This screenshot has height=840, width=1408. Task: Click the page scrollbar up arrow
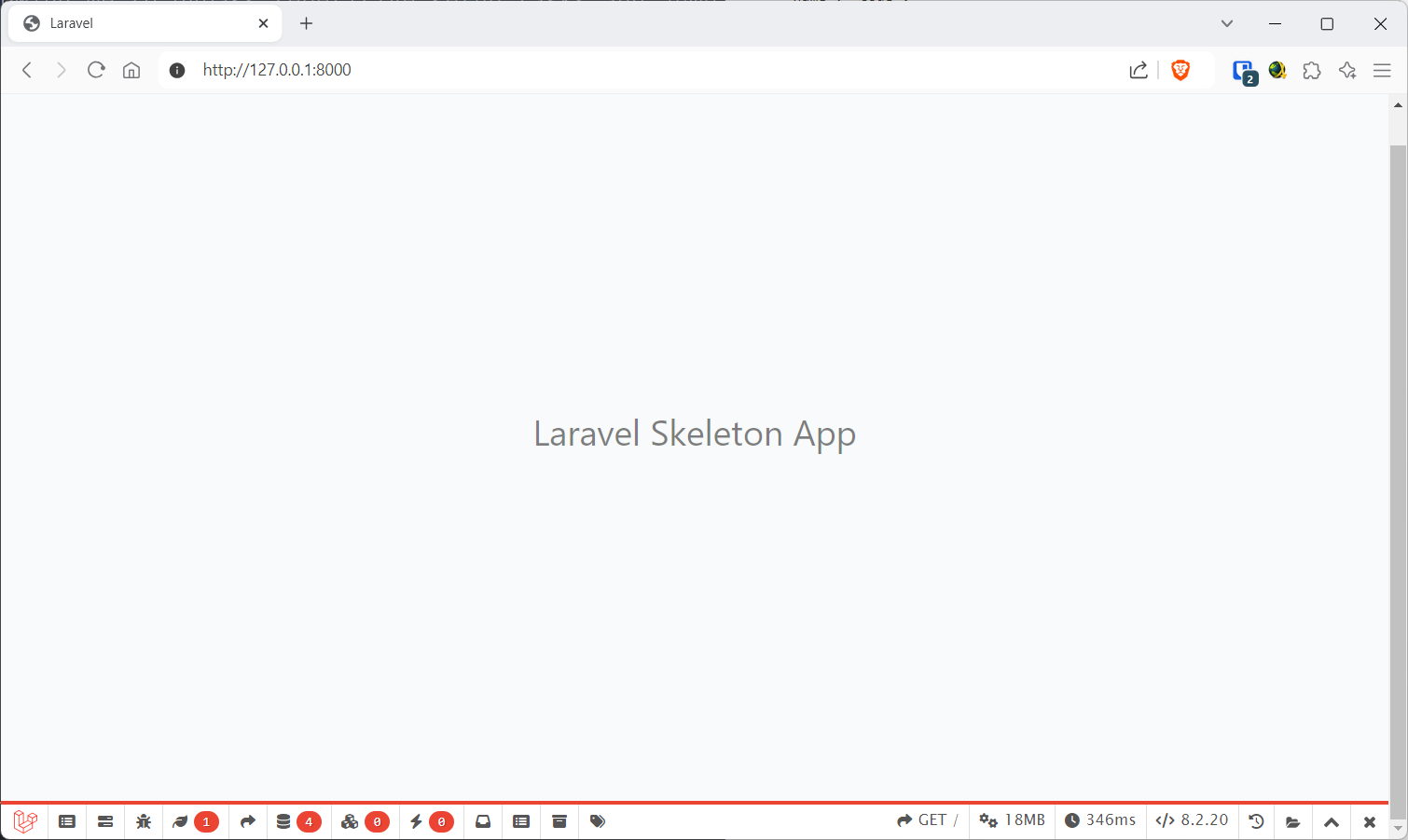pyautogui.click(x=1398, y=104)
